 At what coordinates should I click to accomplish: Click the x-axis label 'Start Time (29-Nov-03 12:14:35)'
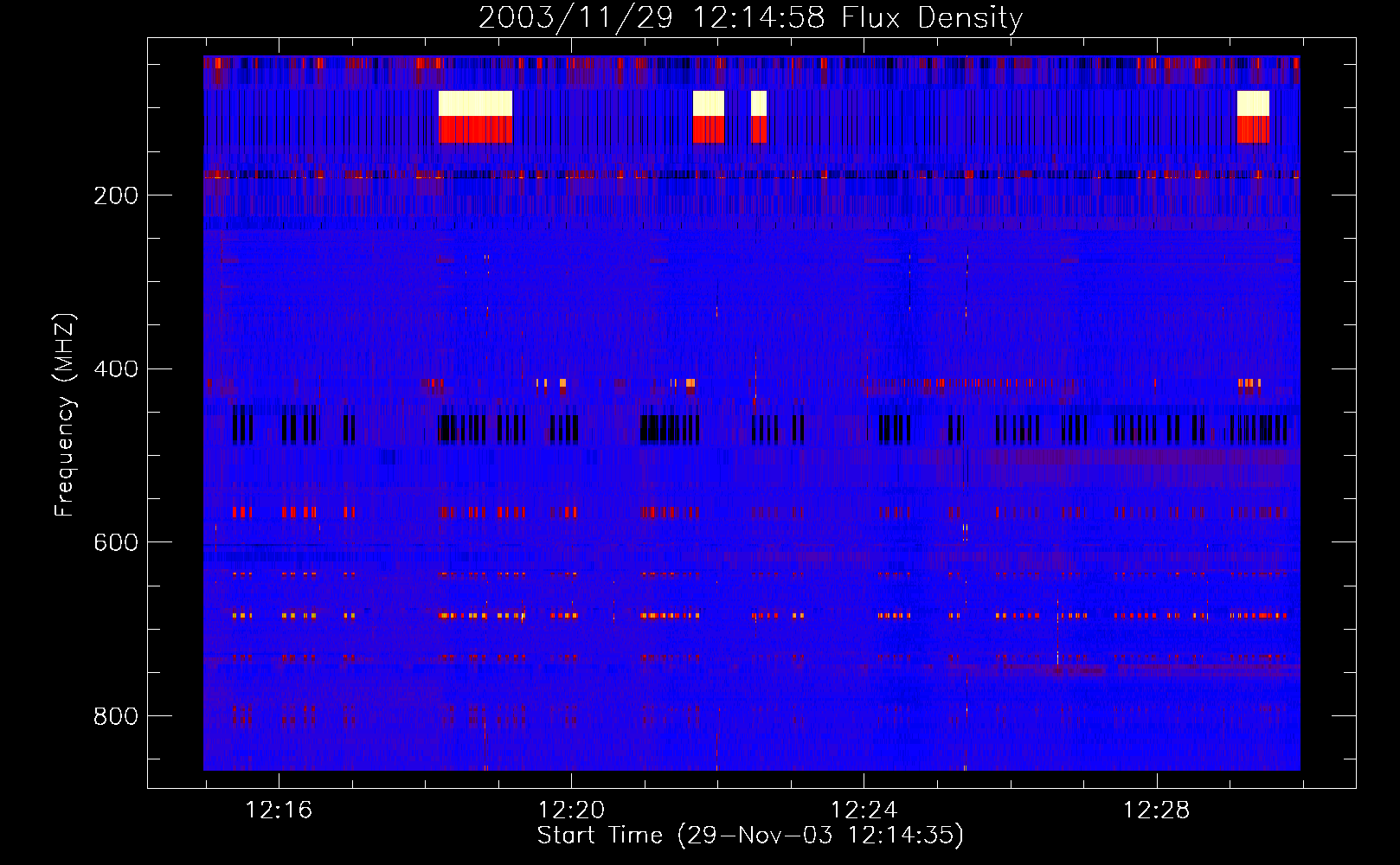tap(750, 836)
